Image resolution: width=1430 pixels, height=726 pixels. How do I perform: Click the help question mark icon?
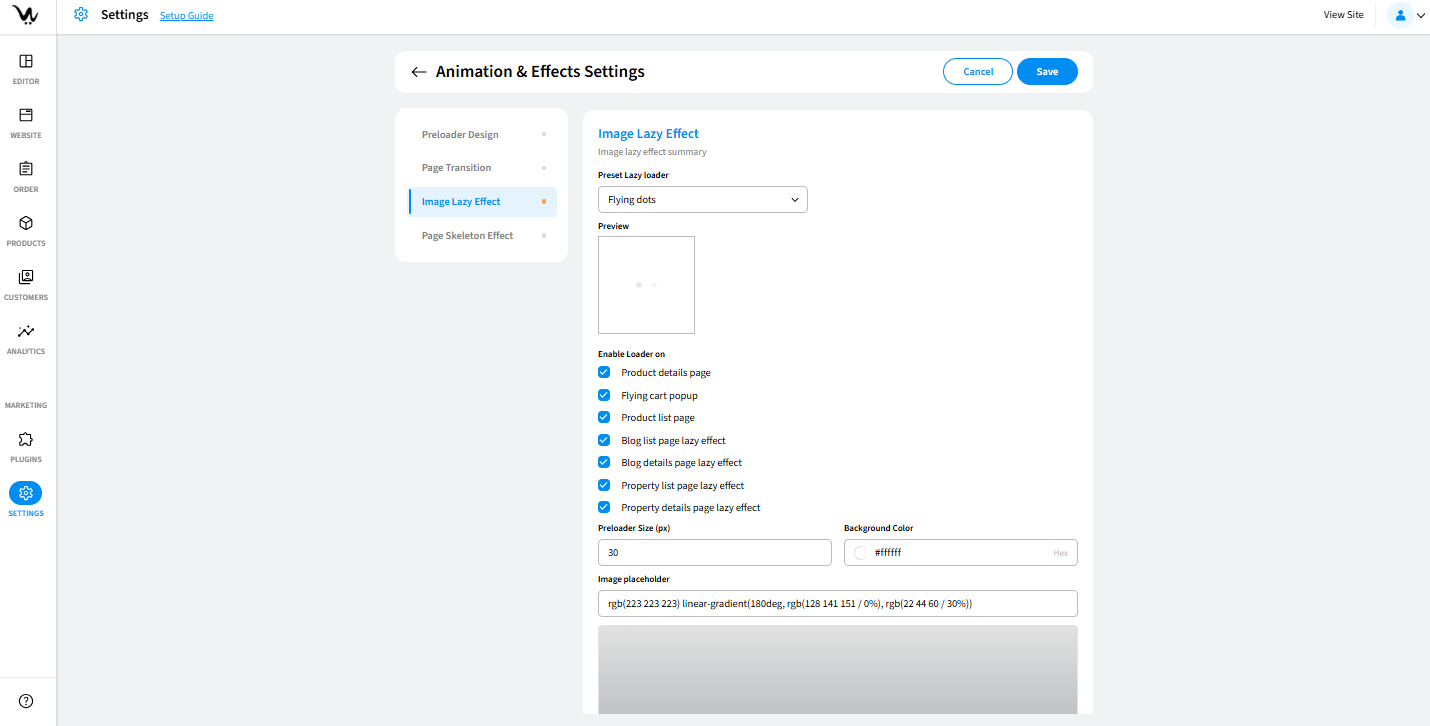click(26, 701)
